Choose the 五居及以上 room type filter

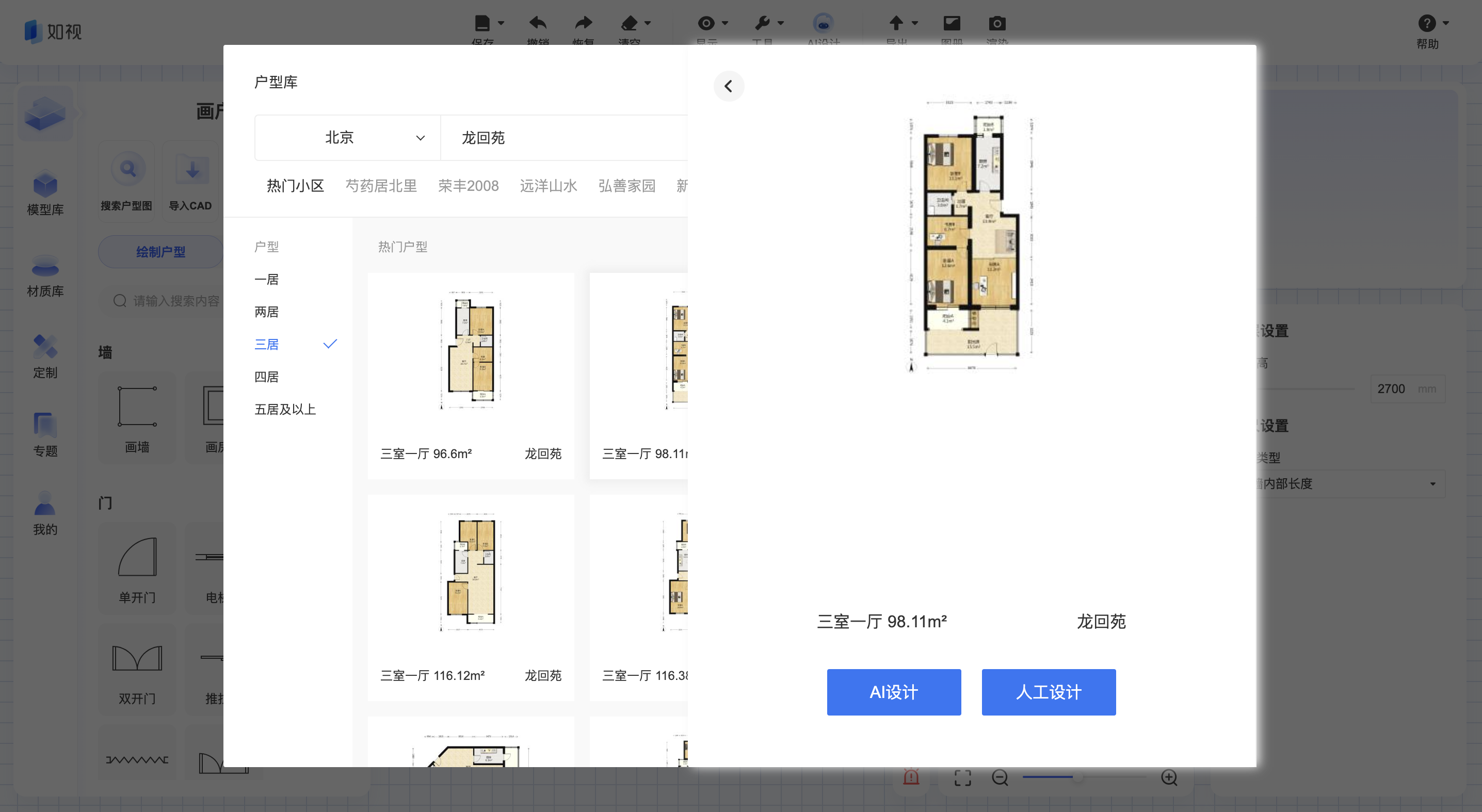285,410
